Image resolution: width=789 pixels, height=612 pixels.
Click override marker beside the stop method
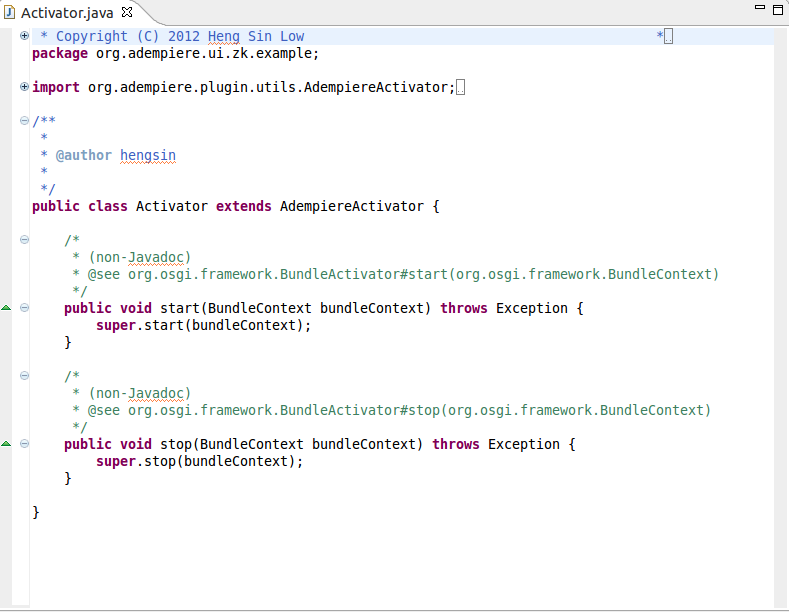pyautogui.click(x=7, y=444)
